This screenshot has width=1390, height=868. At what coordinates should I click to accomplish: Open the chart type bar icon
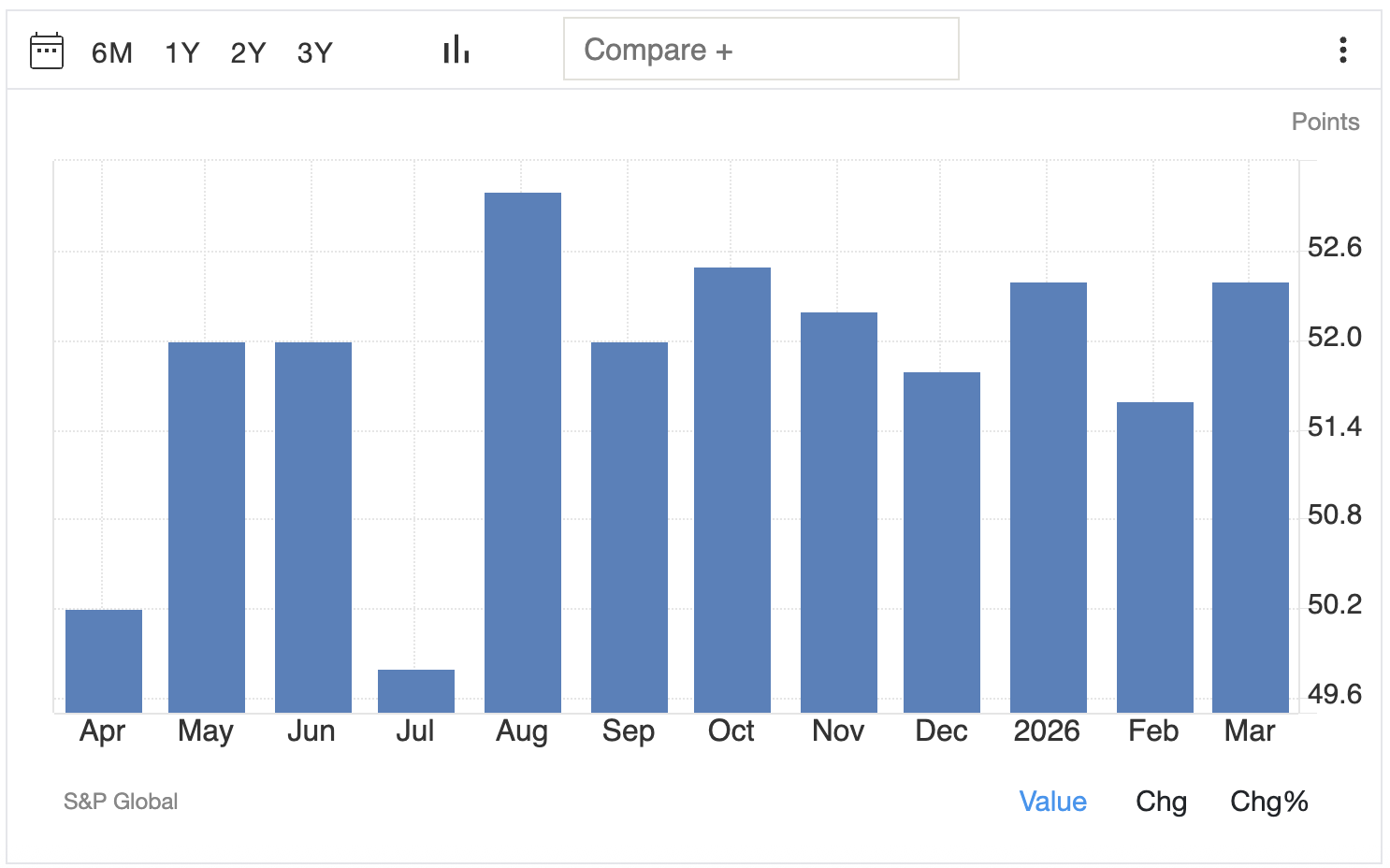(456, 51)
